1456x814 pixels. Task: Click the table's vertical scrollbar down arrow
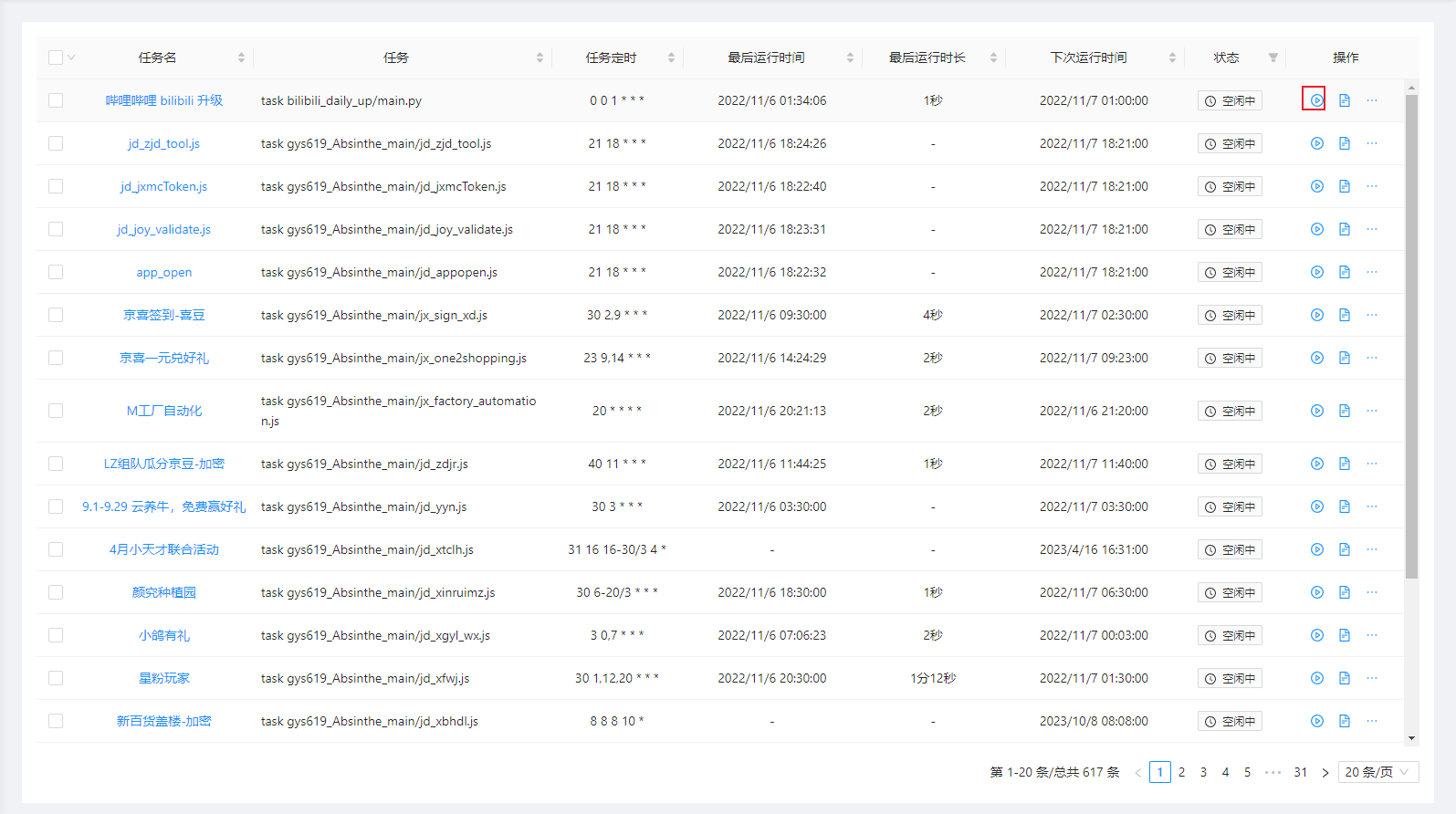click(1411, 738)
